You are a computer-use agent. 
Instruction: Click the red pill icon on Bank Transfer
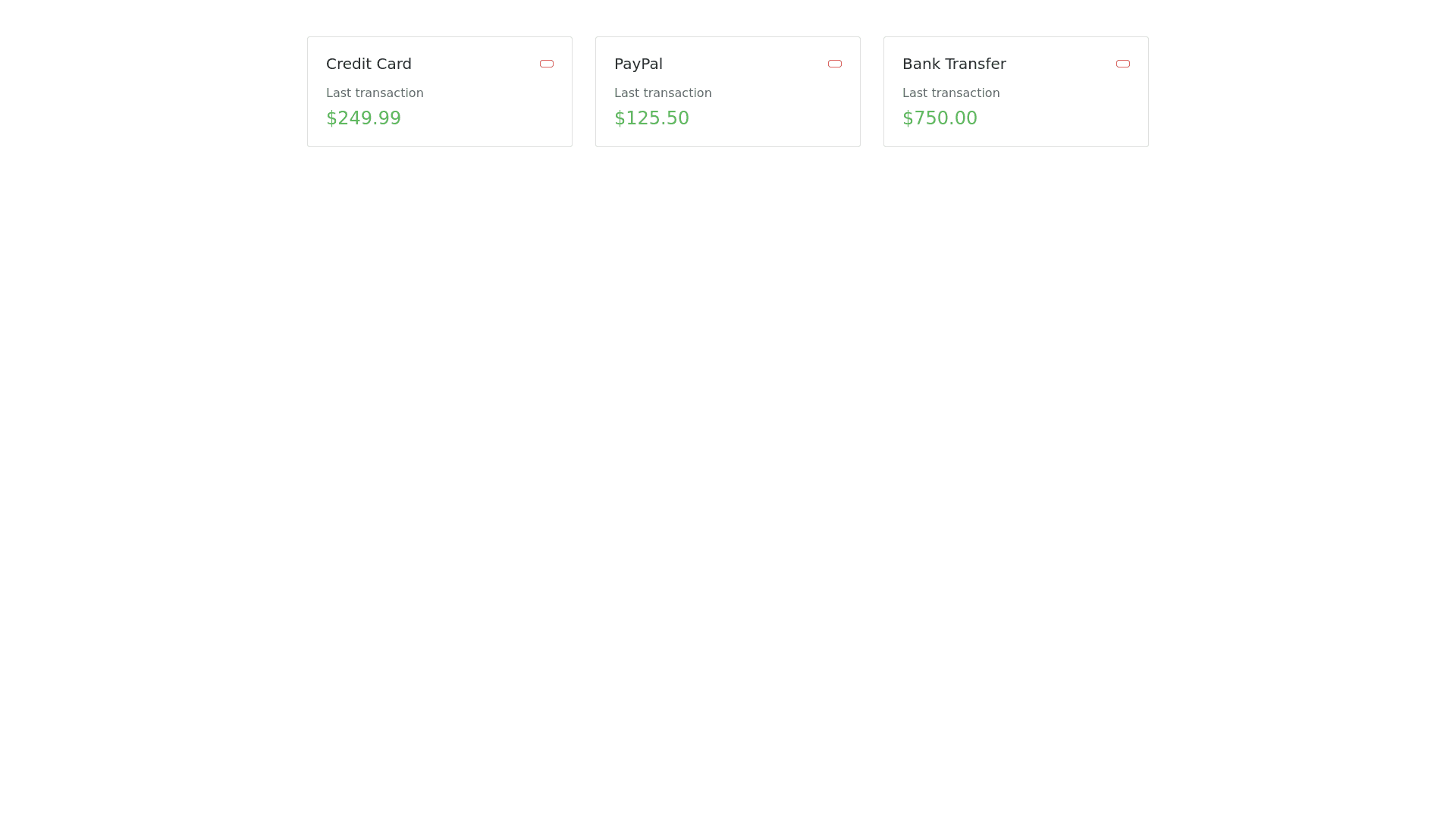pos(1123,64)
